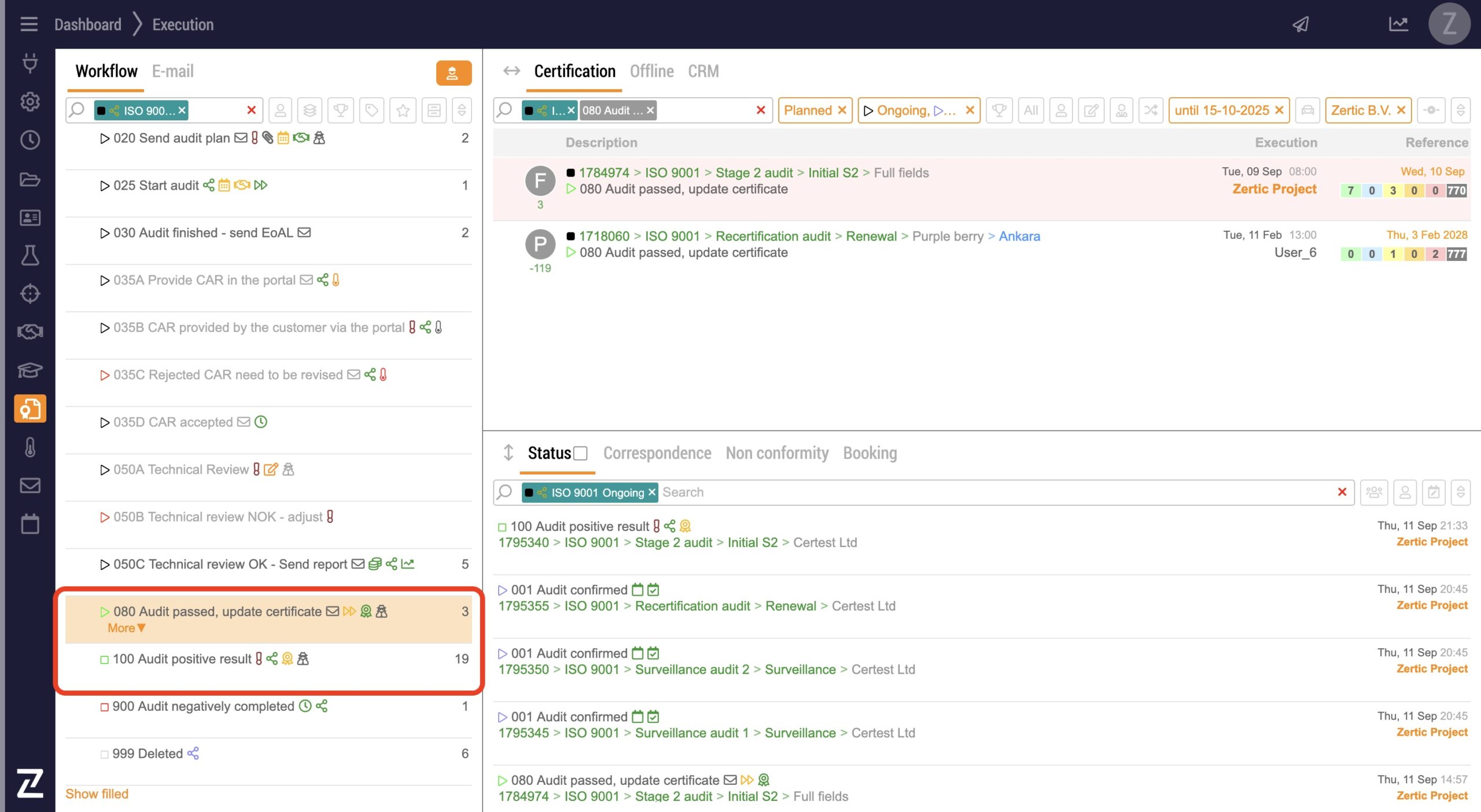Image resolution: width=1481 pixels, height=812 pixels.
Task: Expand the 050C Technical review OK step
Action: tap(105, 564)
